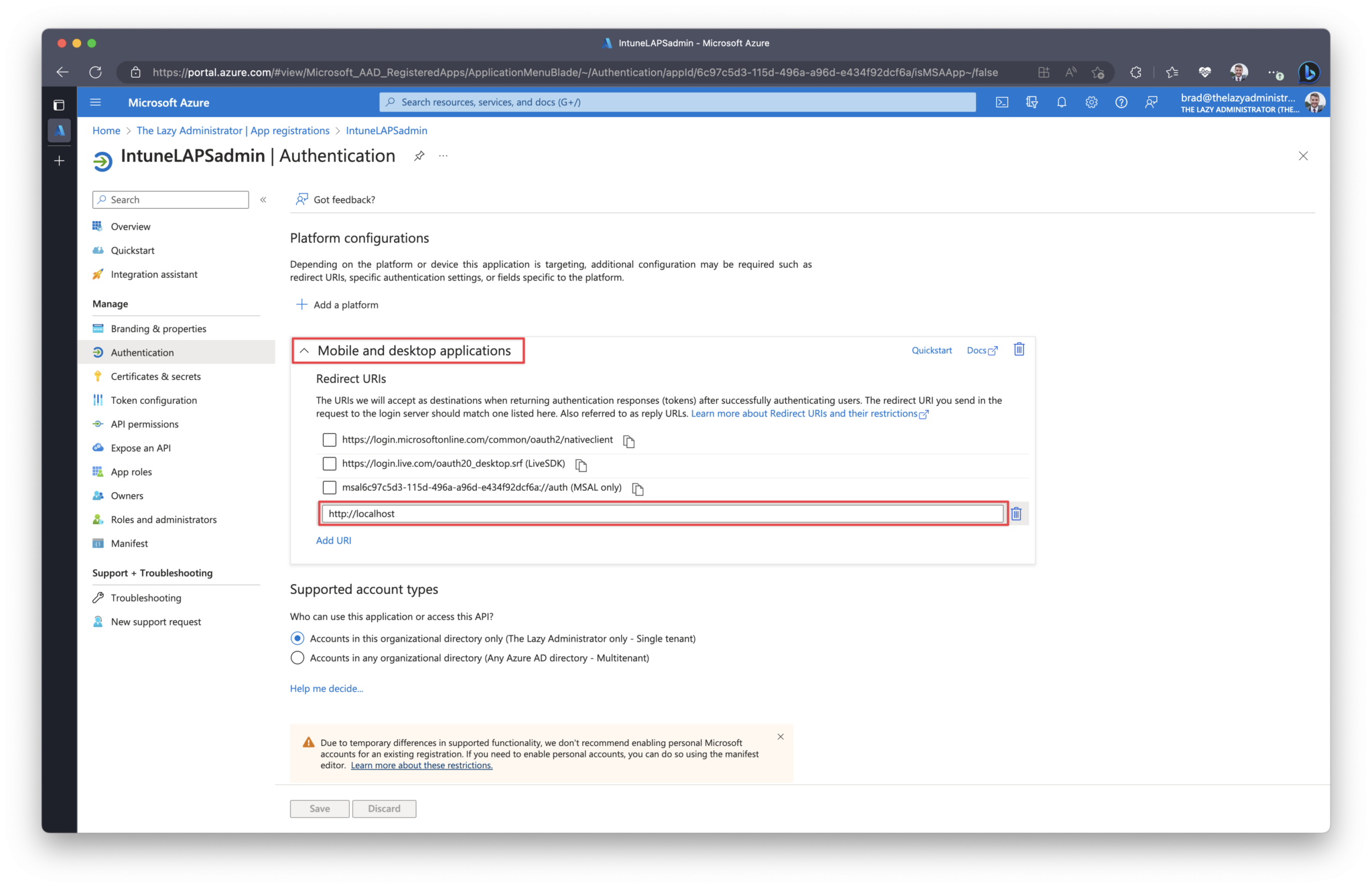Open Quickstart in the left menu

coord(133,250)
